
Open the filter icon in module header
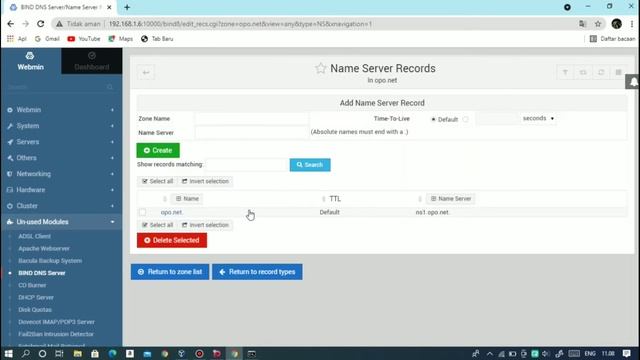[x=565, y=72]
